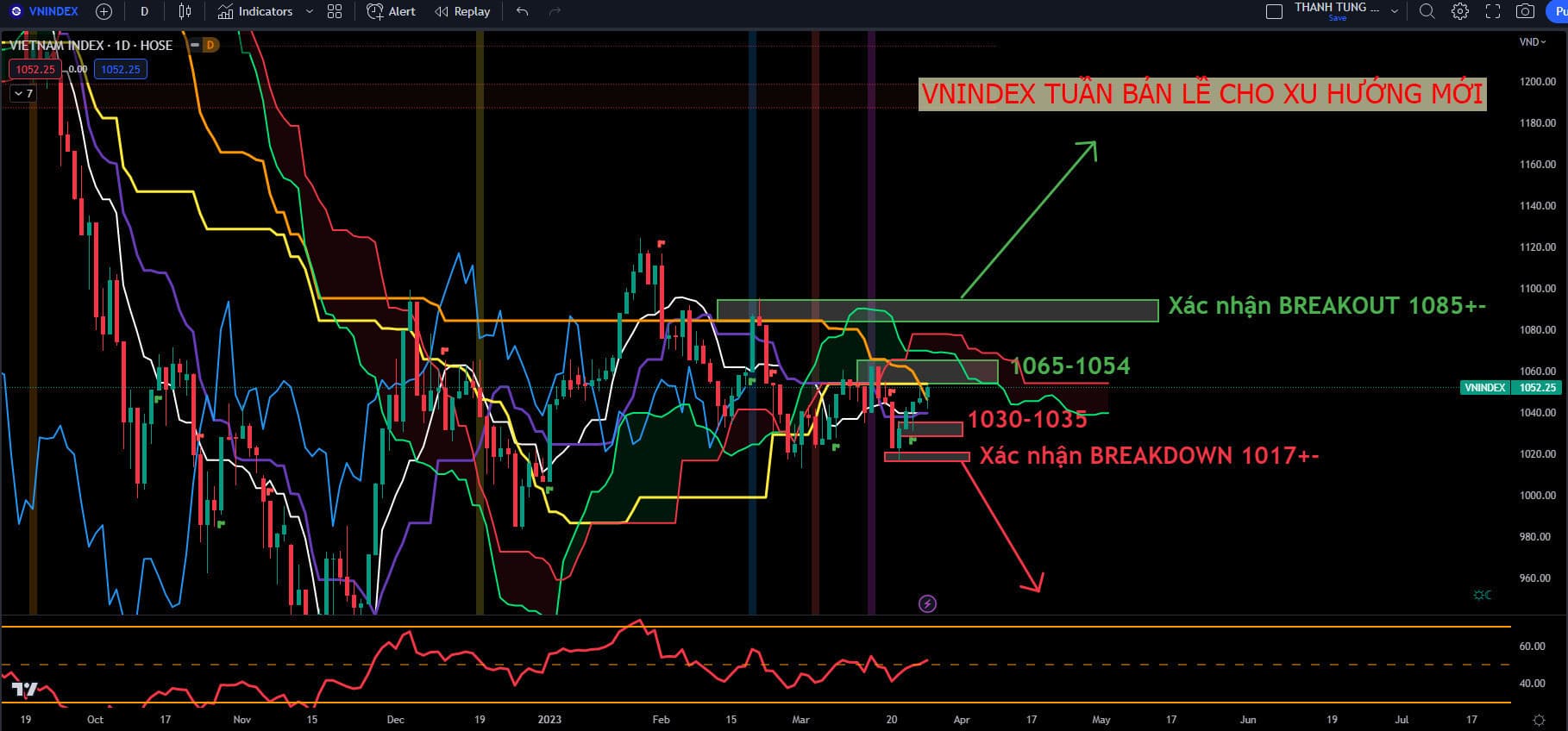Open symbol search via VNINDEX ticker
This screenshot has width=1568, height=731.
coord(44,11)
